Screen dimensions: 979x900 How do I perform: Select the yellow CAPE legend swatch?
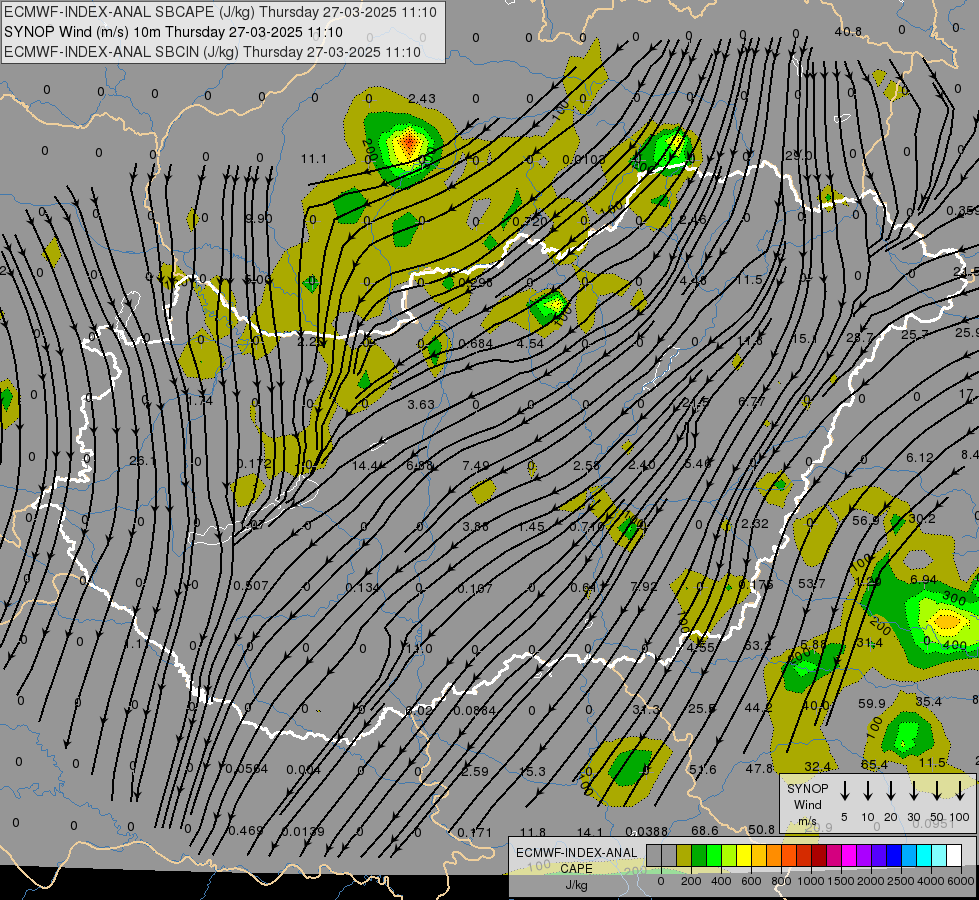(x=744, y=856)
